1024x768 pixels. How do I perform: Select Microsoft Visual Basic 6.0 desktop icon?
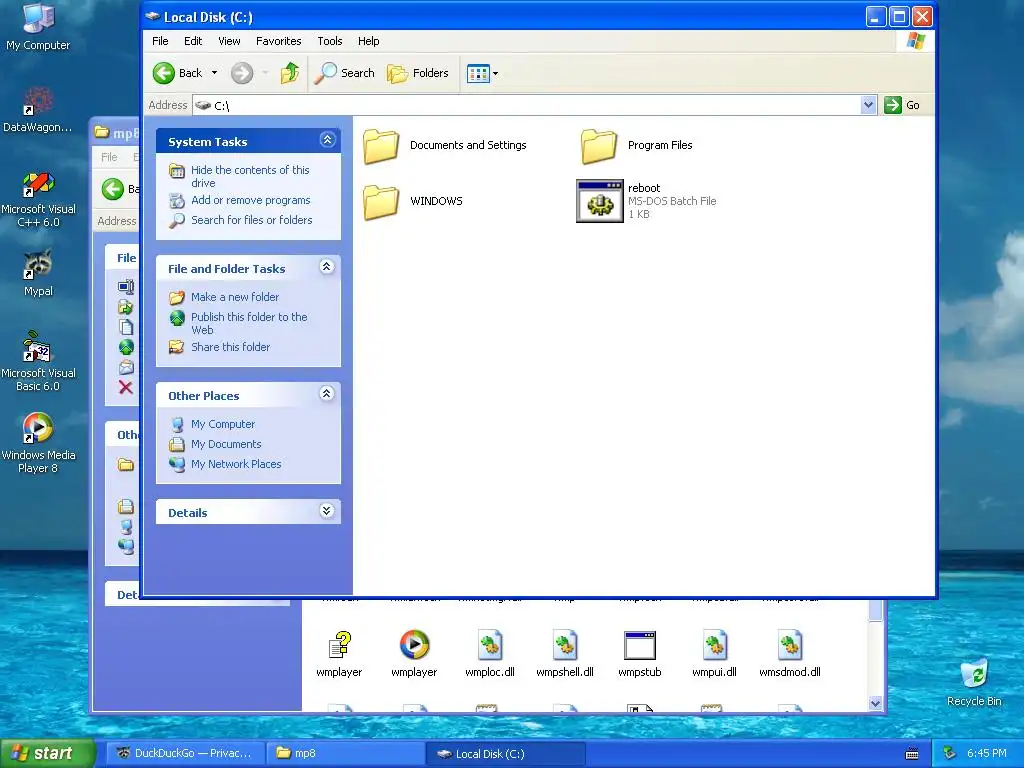point(38,347)
